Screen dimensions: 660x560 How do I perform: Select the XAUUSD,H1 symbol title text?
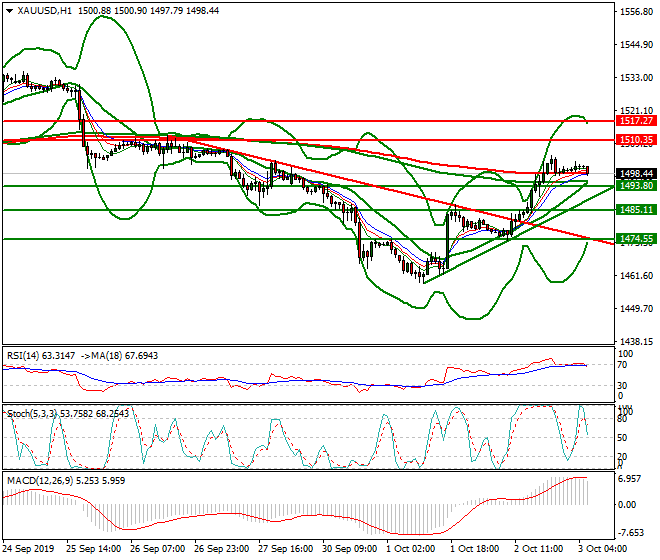click(45, 11)
